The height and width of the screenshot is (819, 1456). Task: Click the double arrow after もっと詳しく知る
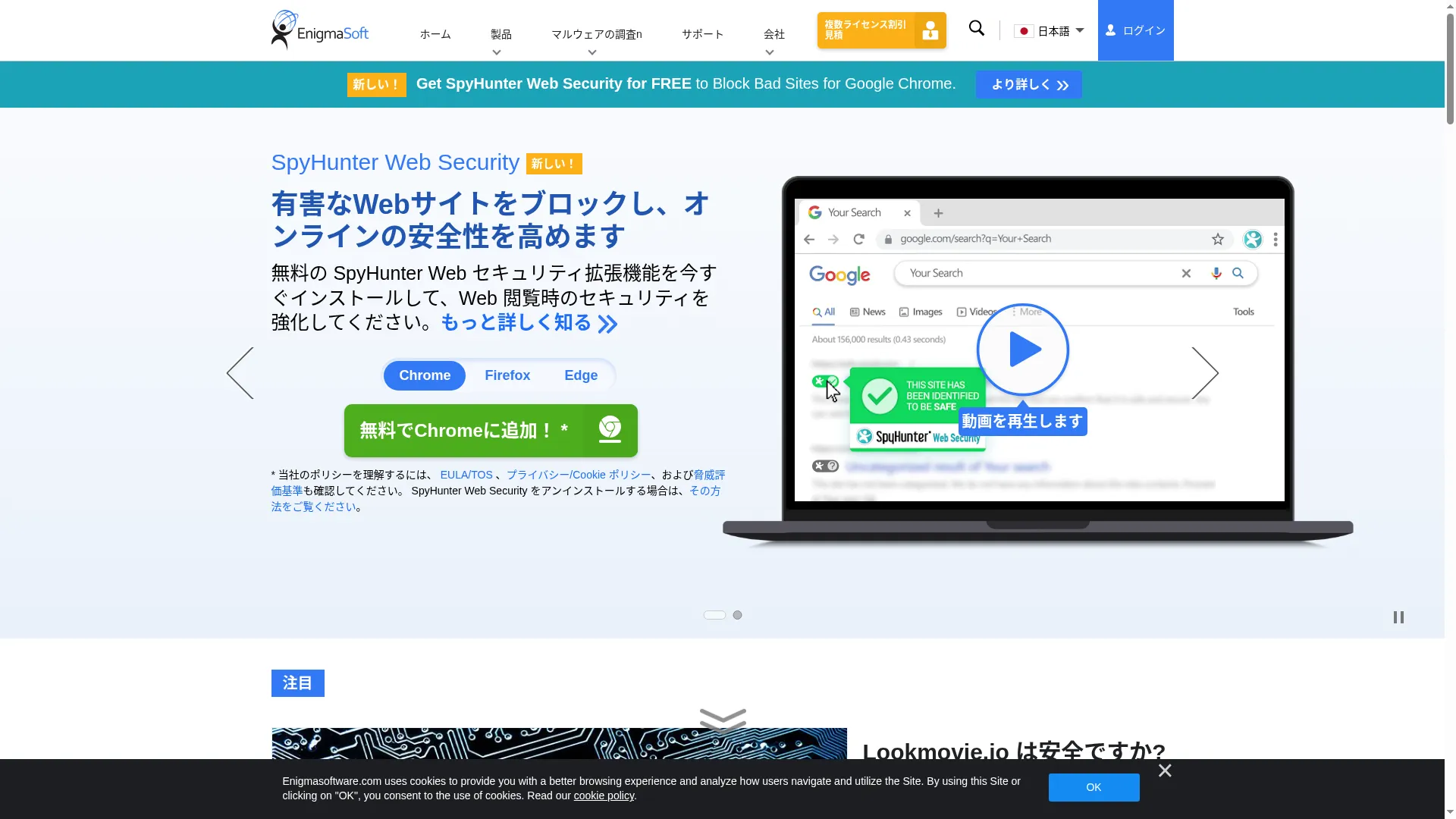tap(607, 325)
